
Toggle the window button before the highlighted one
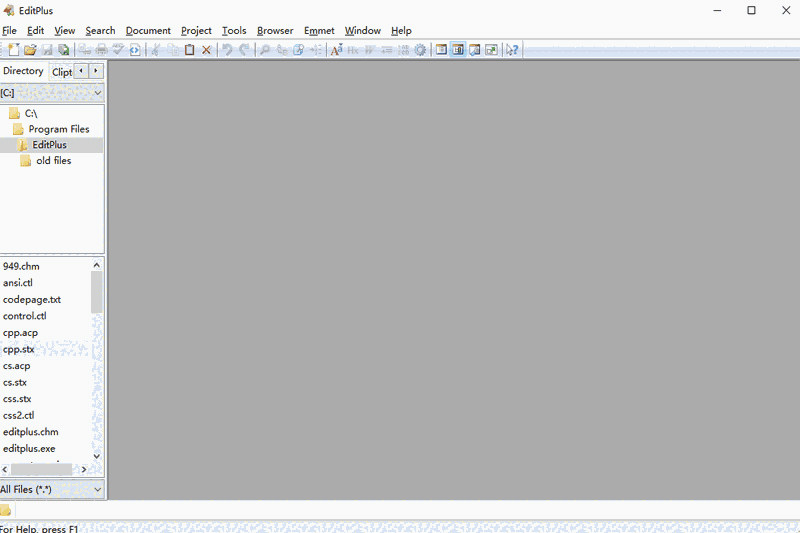click(441, 50)
